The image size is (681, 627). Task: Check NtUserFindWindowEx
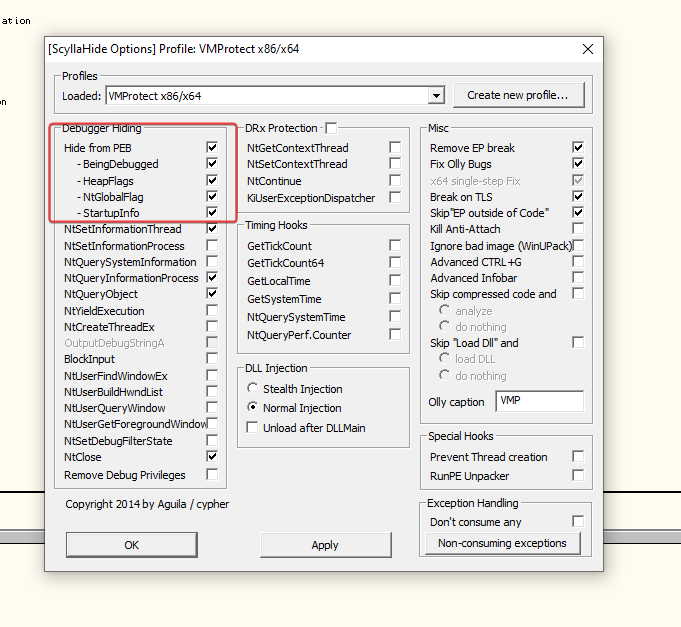[212, 375]
